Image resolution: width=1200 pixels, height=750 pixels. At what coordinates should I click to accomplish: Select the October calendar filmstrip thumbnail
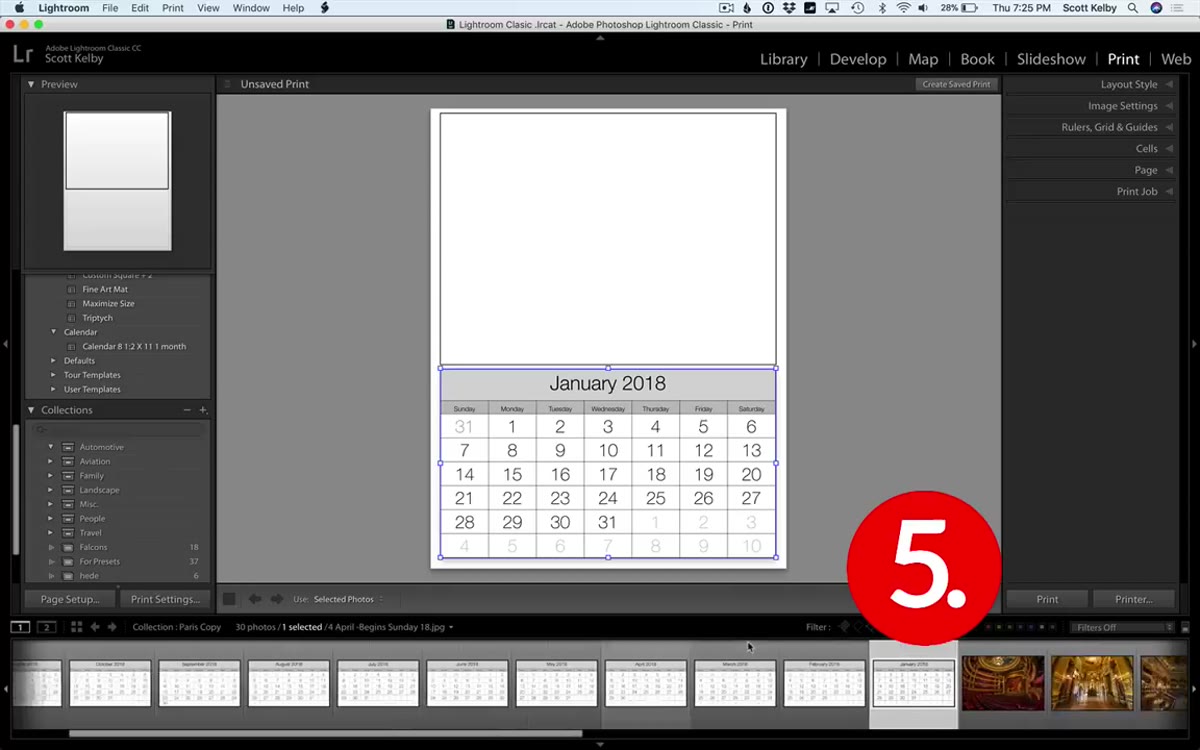110,684
